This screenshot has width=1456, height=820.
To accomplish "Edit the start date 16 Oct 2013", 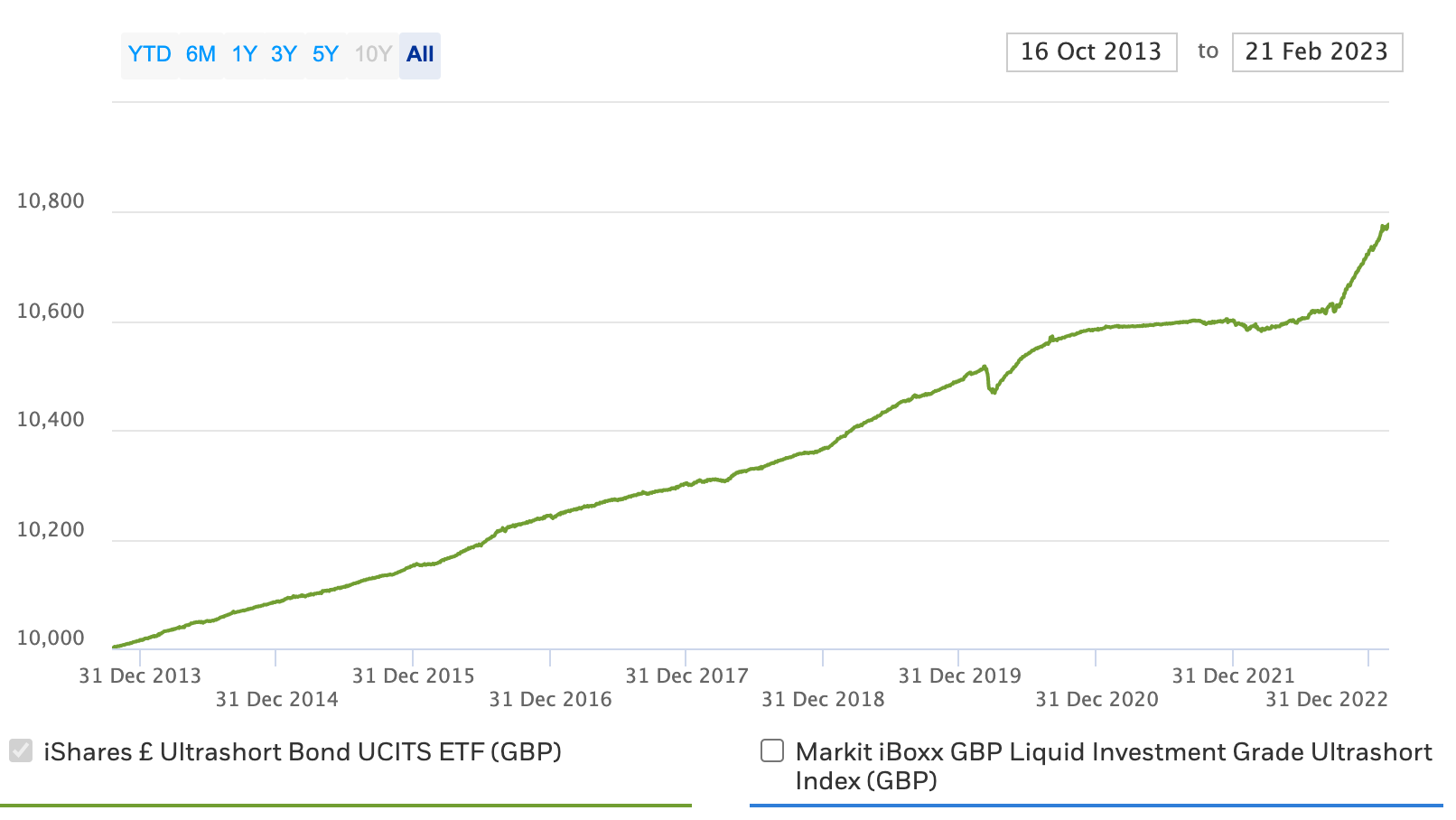I will click(x=1091, y=52).
